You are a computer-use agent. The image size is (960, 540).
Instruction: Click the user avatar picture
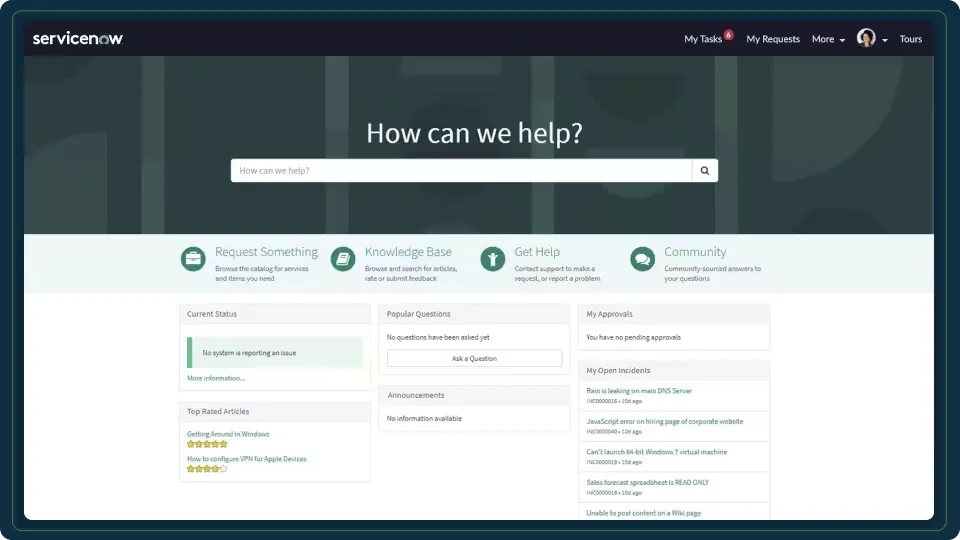pyautogui.click(x=866, y=38)
